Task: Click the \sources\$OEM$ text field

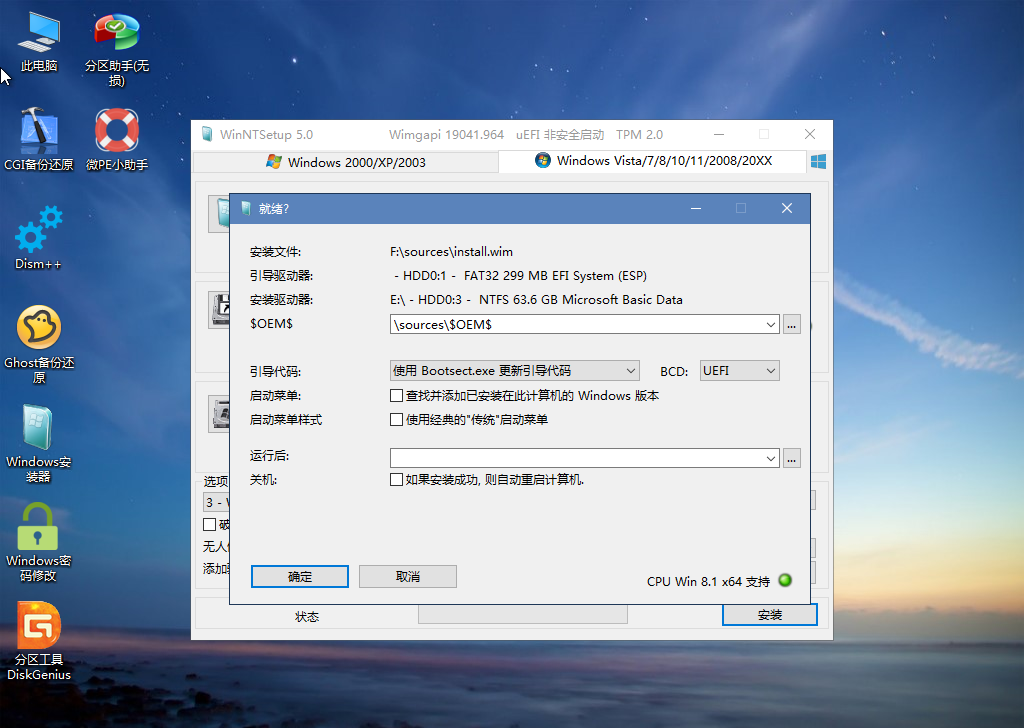Action: [x=577, y=324]
